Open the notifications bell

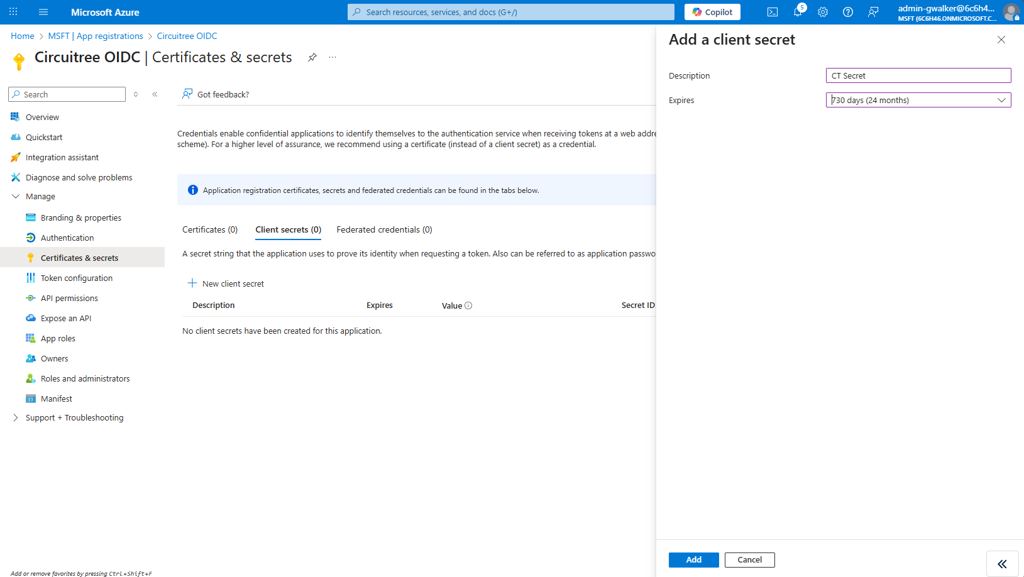tap(798, 12)
